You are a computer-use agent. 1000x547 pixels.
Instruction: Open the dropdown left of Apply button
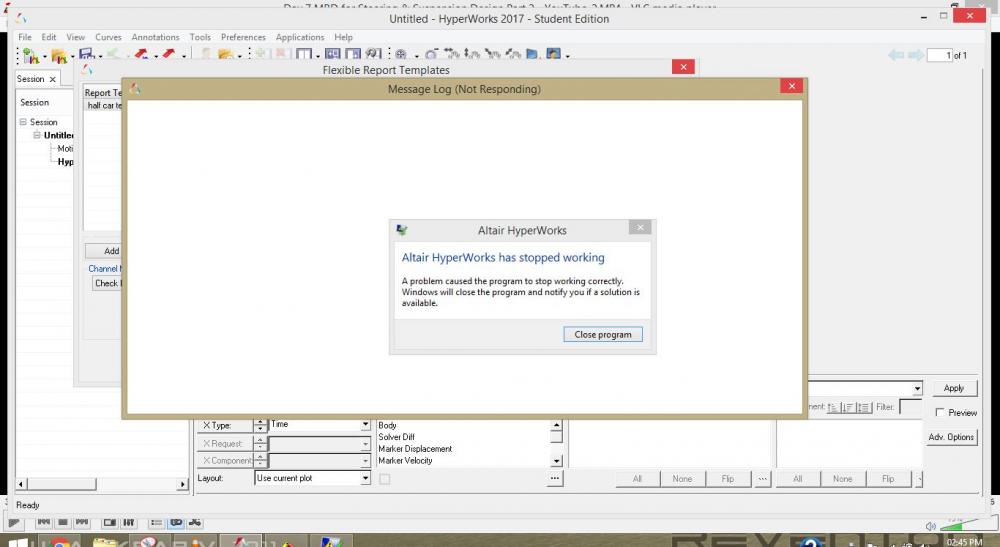(x=917, y=388)
